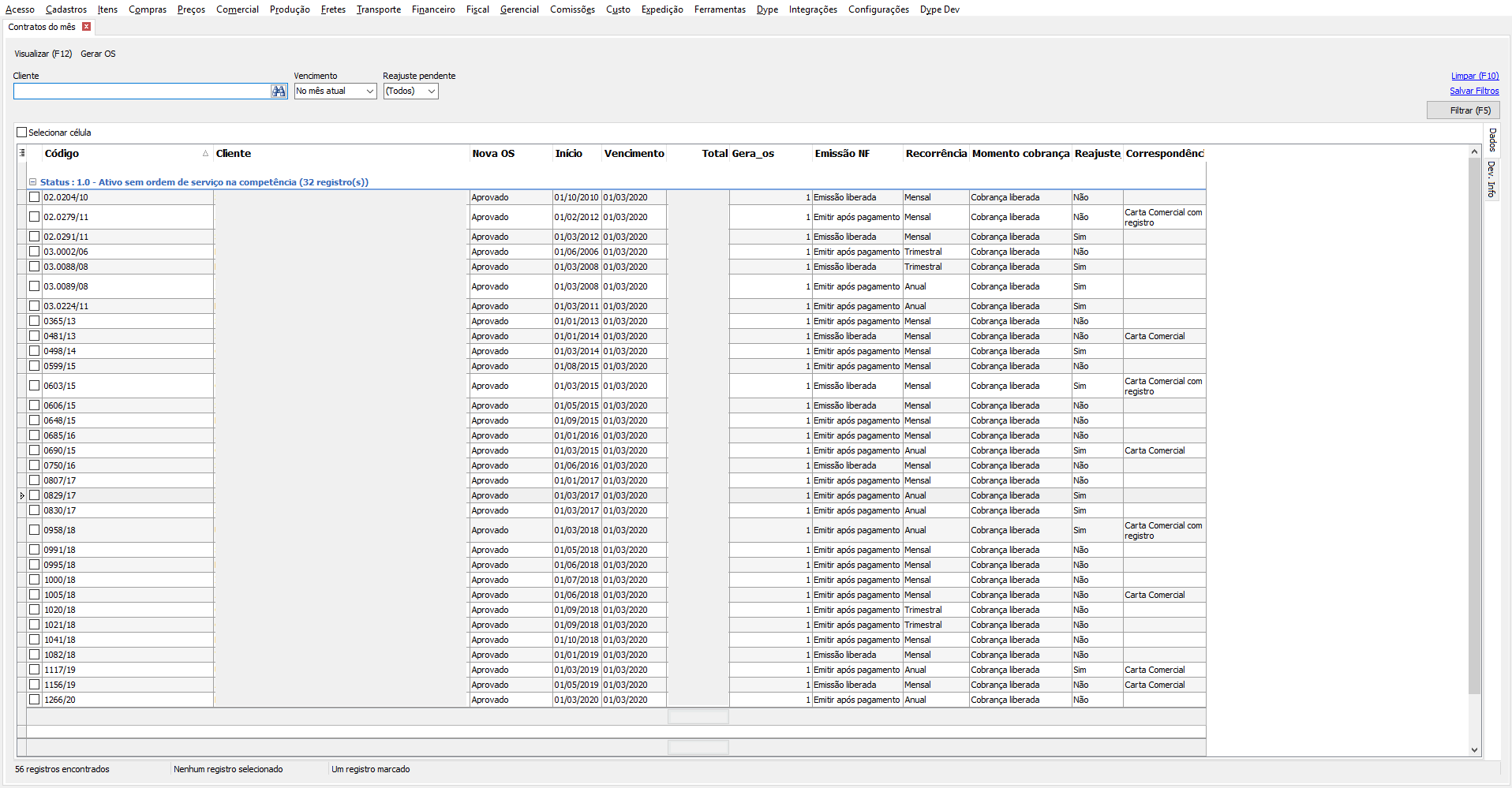Click the Emissão NF column header
The width and height of the screenshot is (1512, 788).
pyautogui.click(x=858, y=154)
